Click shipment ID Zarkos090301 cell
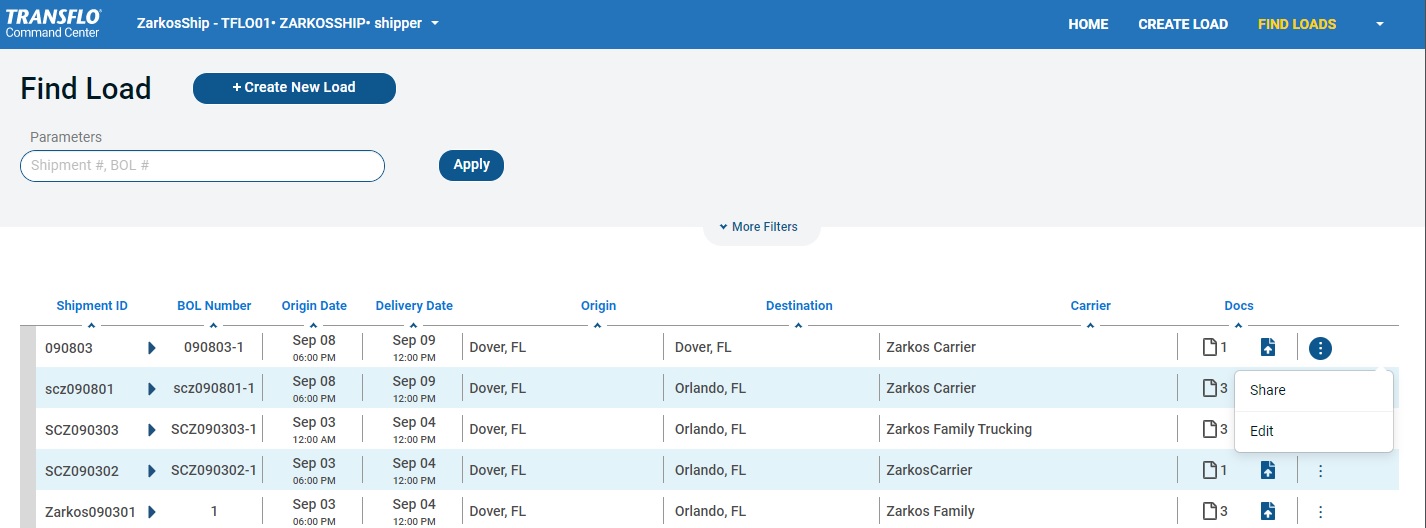Screen dimensions: 1426x528 point(90,512)
